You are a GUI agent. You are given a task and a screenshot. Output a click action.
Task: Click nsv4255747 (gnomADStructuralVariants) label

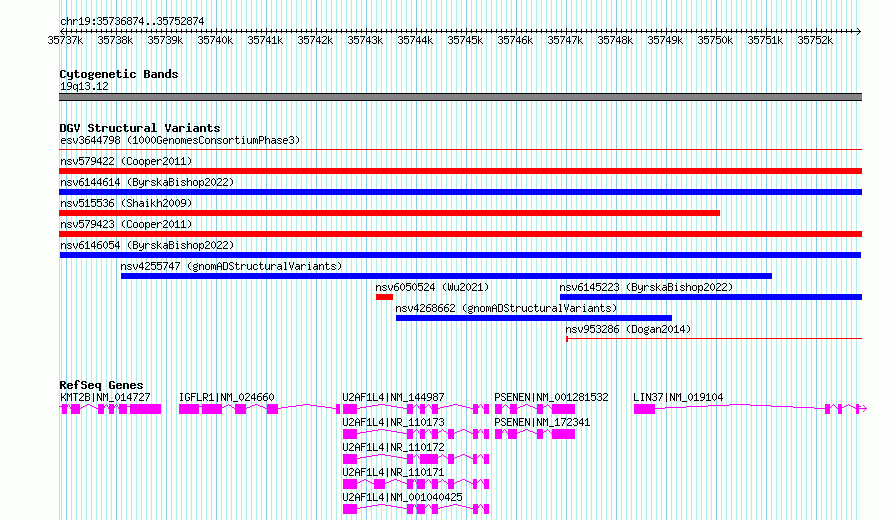[x=231, y=266]
